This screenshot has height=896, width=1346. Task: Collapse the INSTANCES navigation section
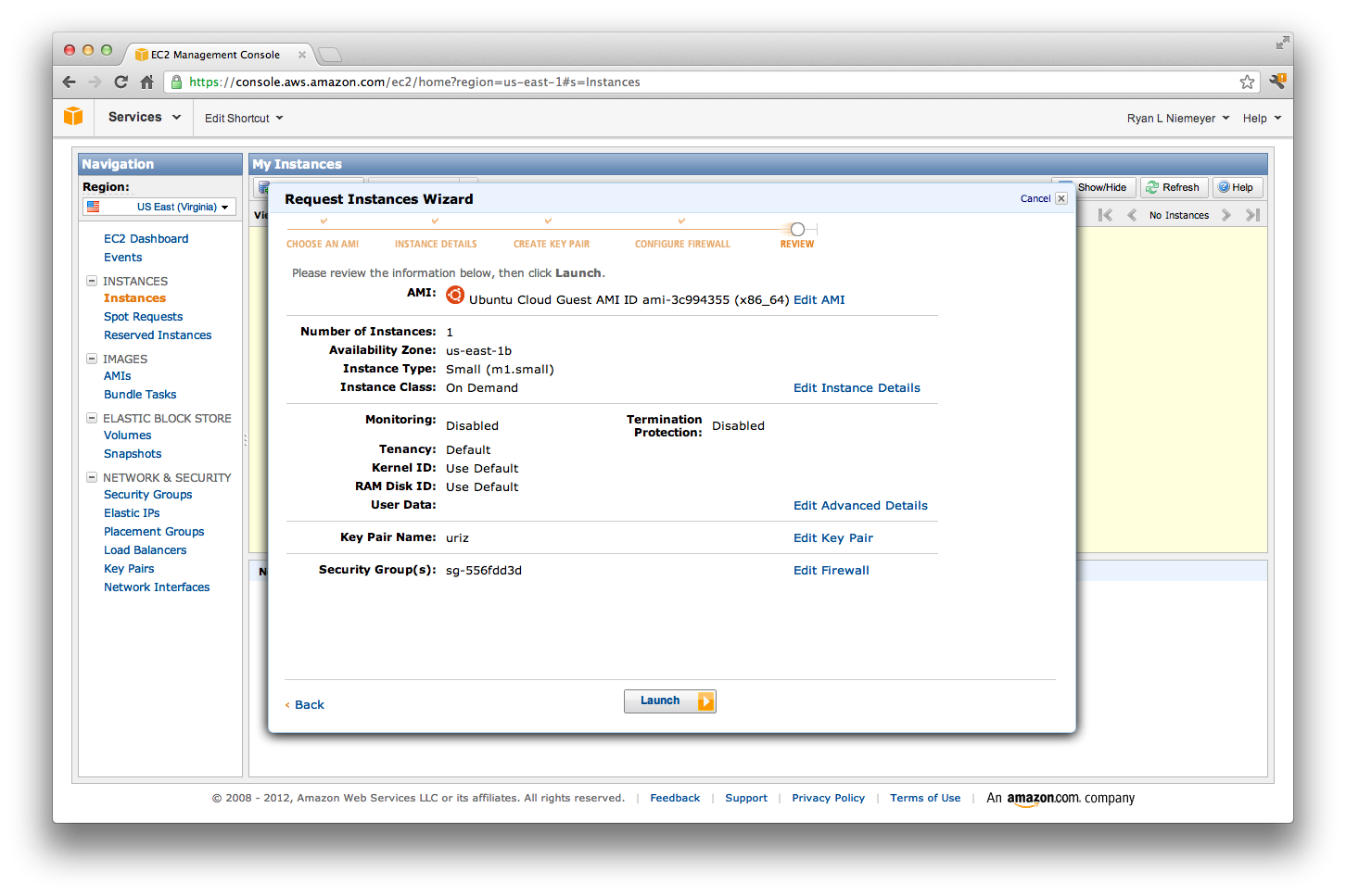pos(92,281)
